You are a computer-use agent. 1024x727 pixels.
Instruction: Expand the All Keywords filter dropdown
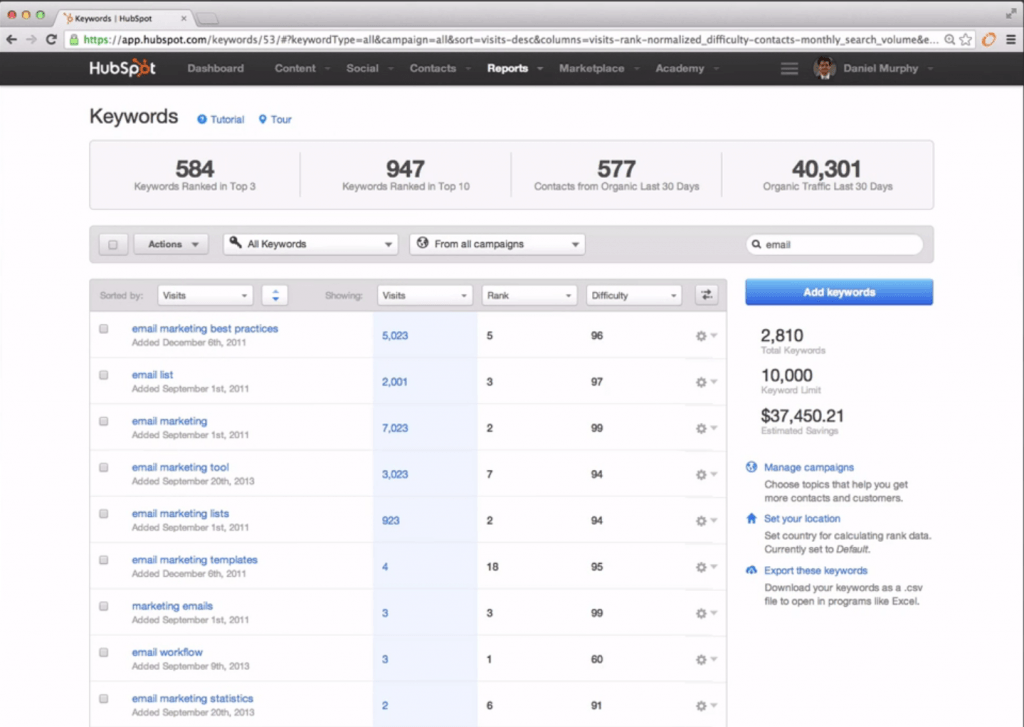point(311,244)
